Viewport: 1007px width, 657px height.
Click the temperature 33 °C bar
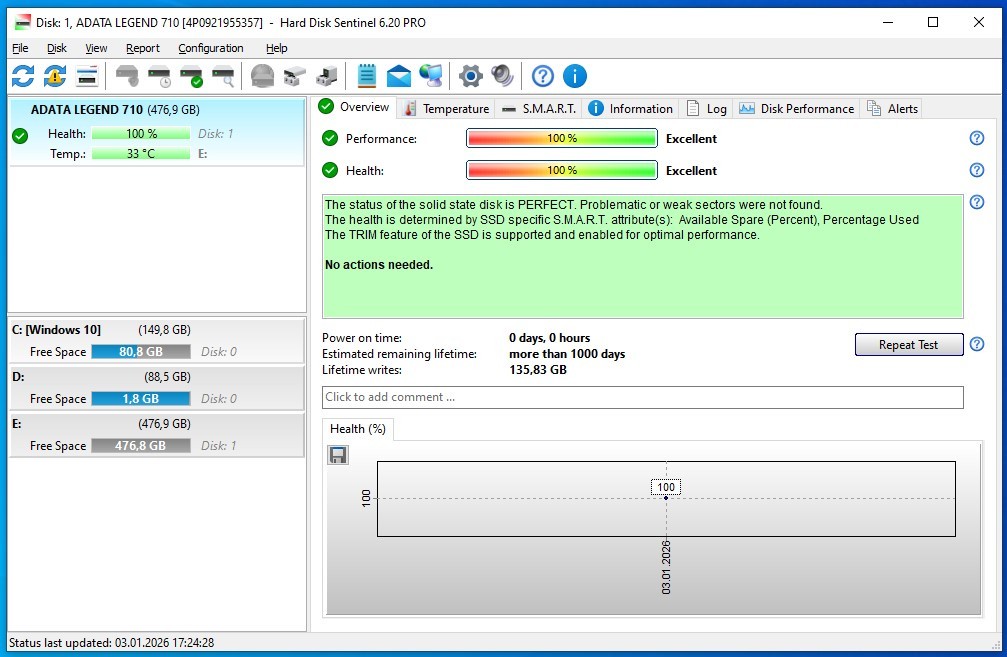[141, 153]
